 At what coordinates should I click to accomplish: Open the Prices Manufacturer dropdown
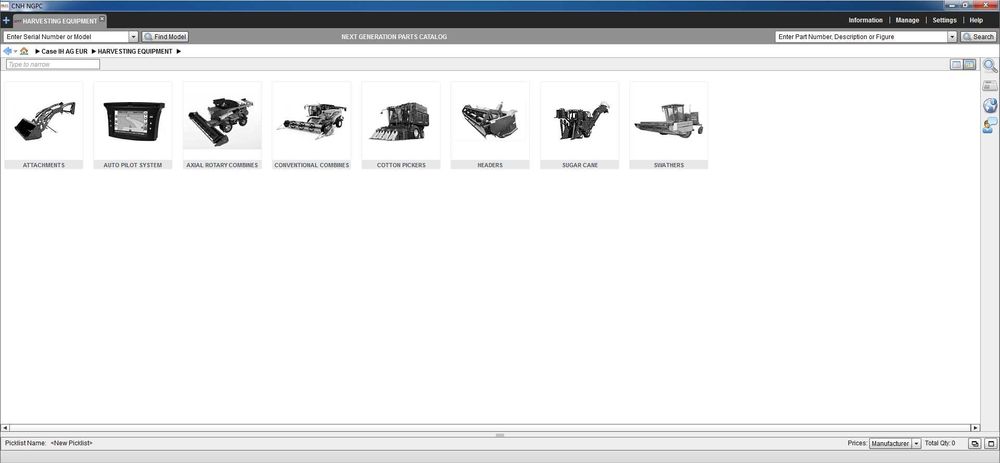coord(895,443)
